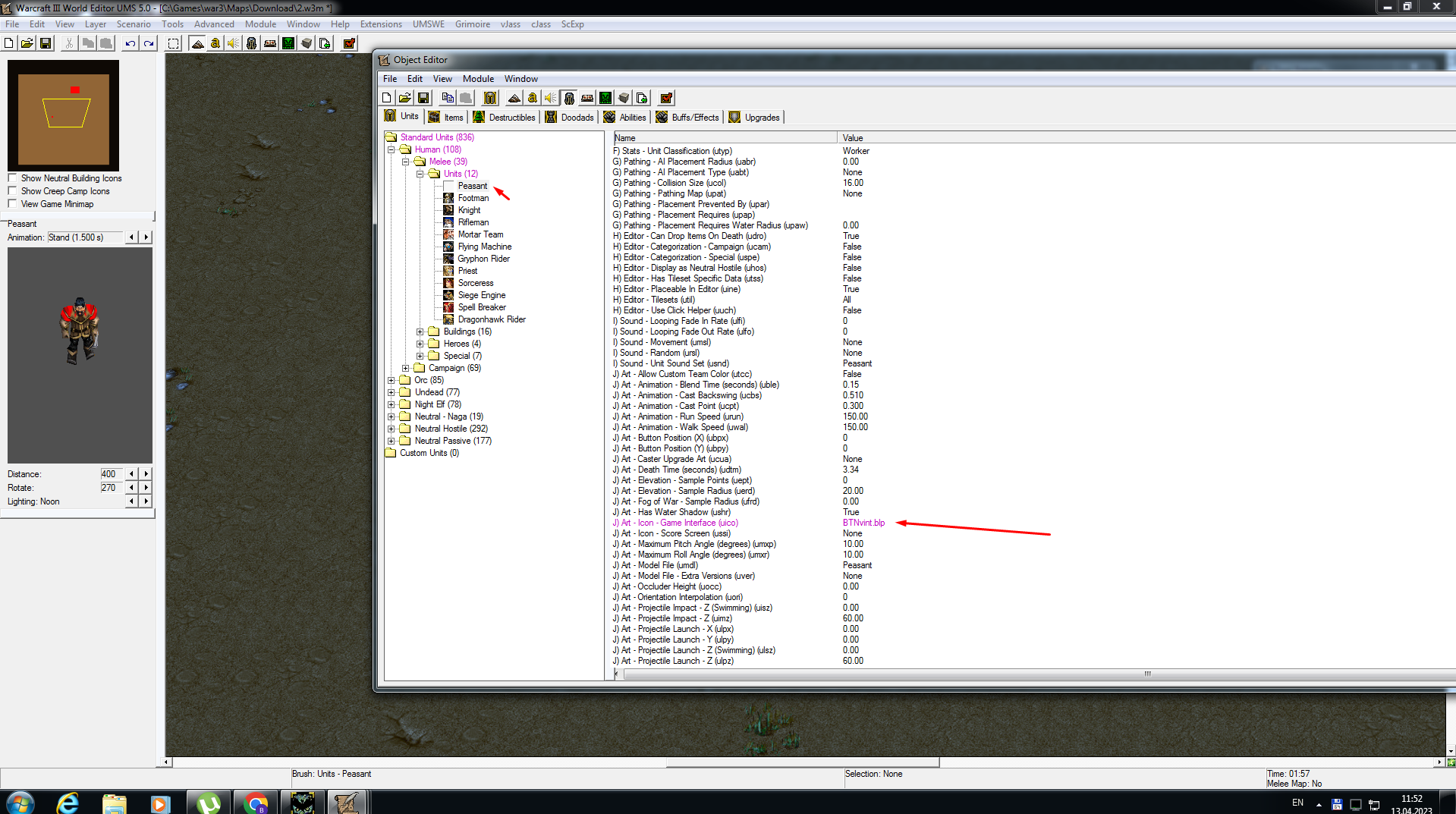Select the Dragonhawk Rider unit
This screenshot has width=1456, height=814.
[x=492, y=319]
